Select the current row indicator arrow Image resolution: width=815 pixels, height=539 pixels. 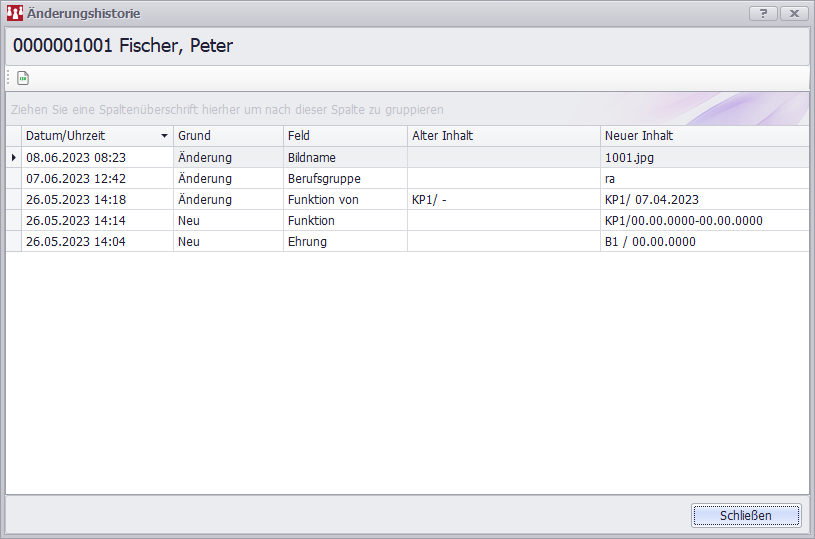click(13, 158)
